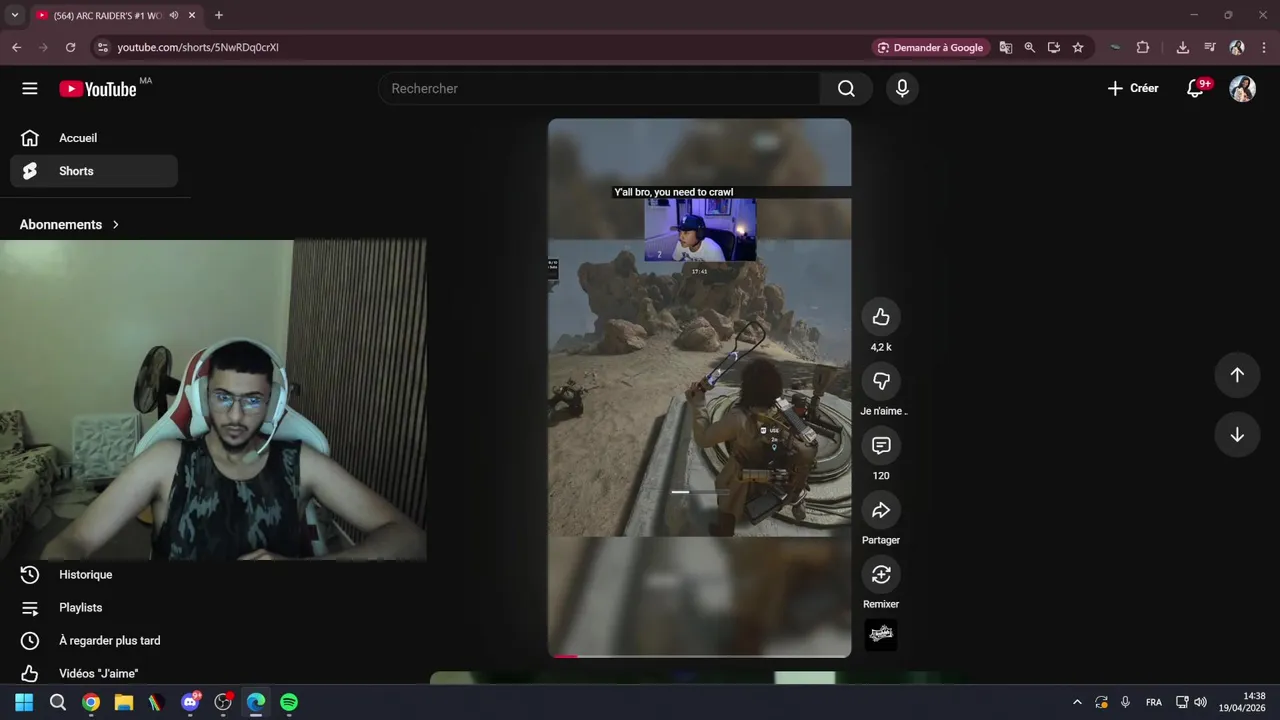Screen dimensions: 1280x720
Task: Open the Chrome profile avatar
Action: pyautogui.click(x=1237, y=47)
